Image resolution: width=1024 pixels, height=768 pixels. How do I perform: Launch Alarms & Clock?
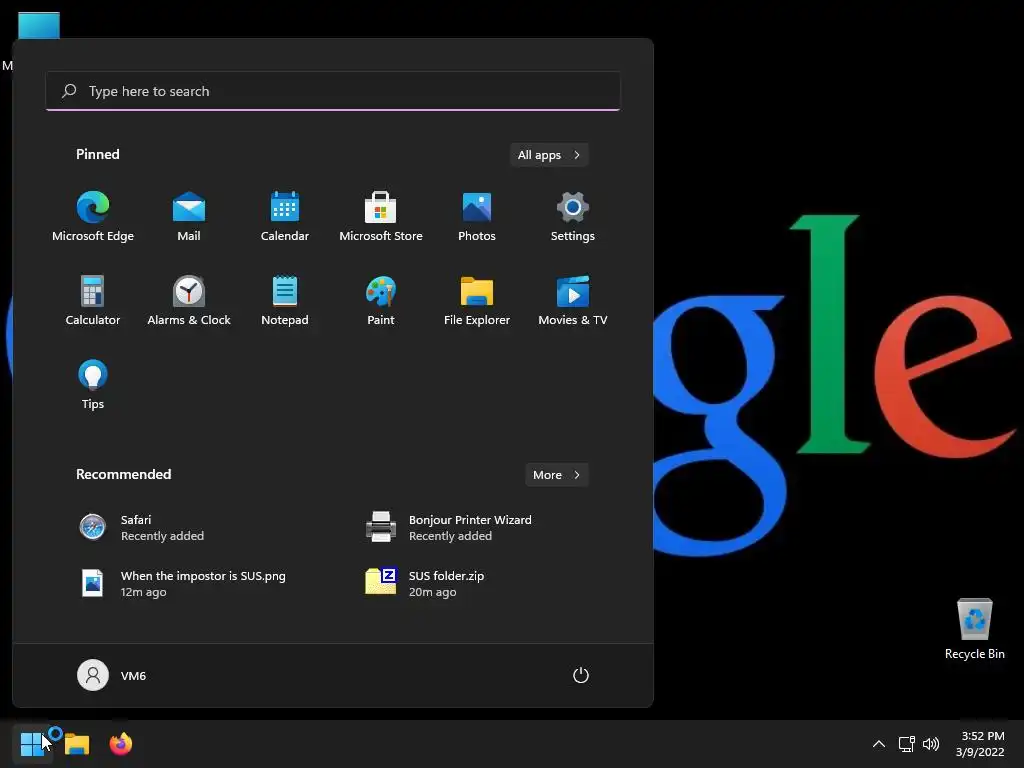(x=189, y=301)
